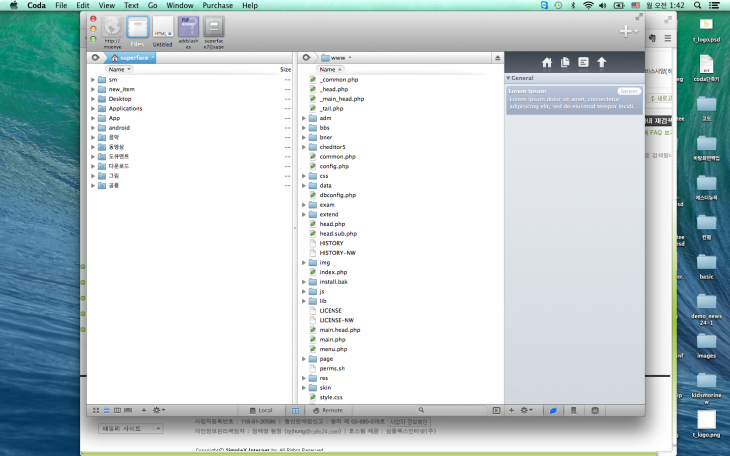Click the Local button in bottom bar
This screenshot has height=456, width=730.
click(261, 410)
